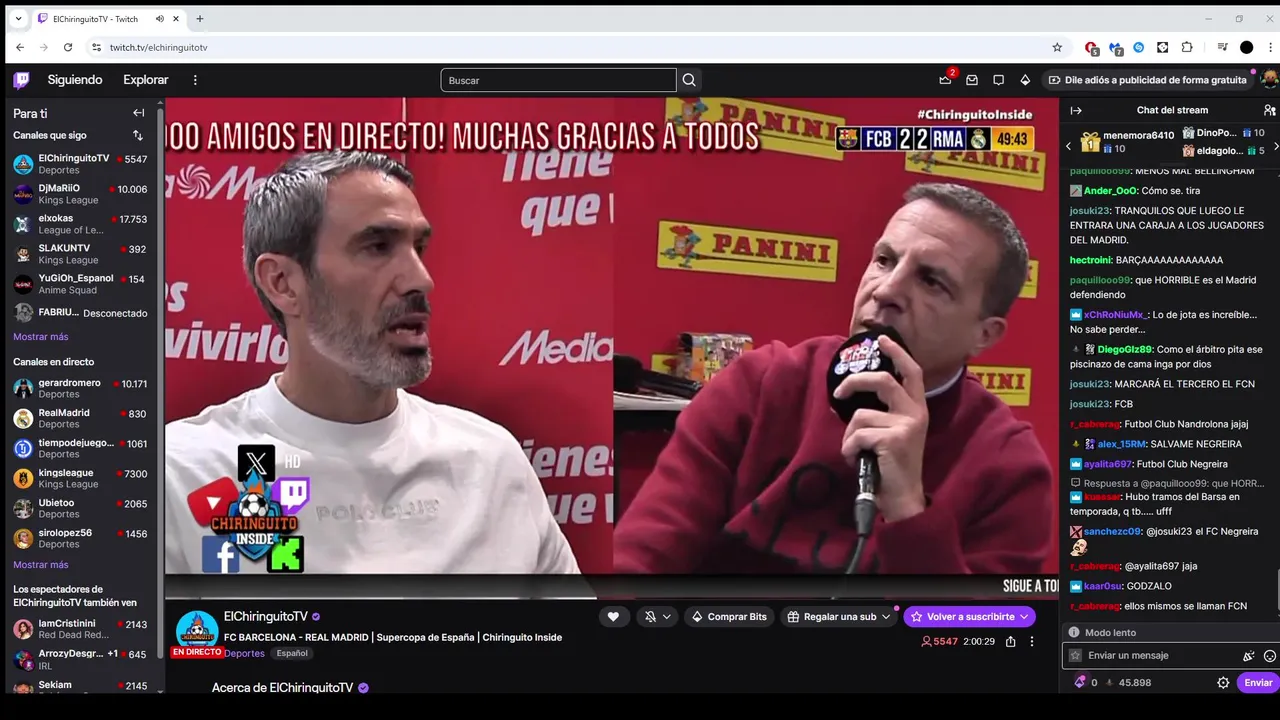Click Mostrar más under live channels
This screenshot has width=1280, height=720.
point(41,565)
